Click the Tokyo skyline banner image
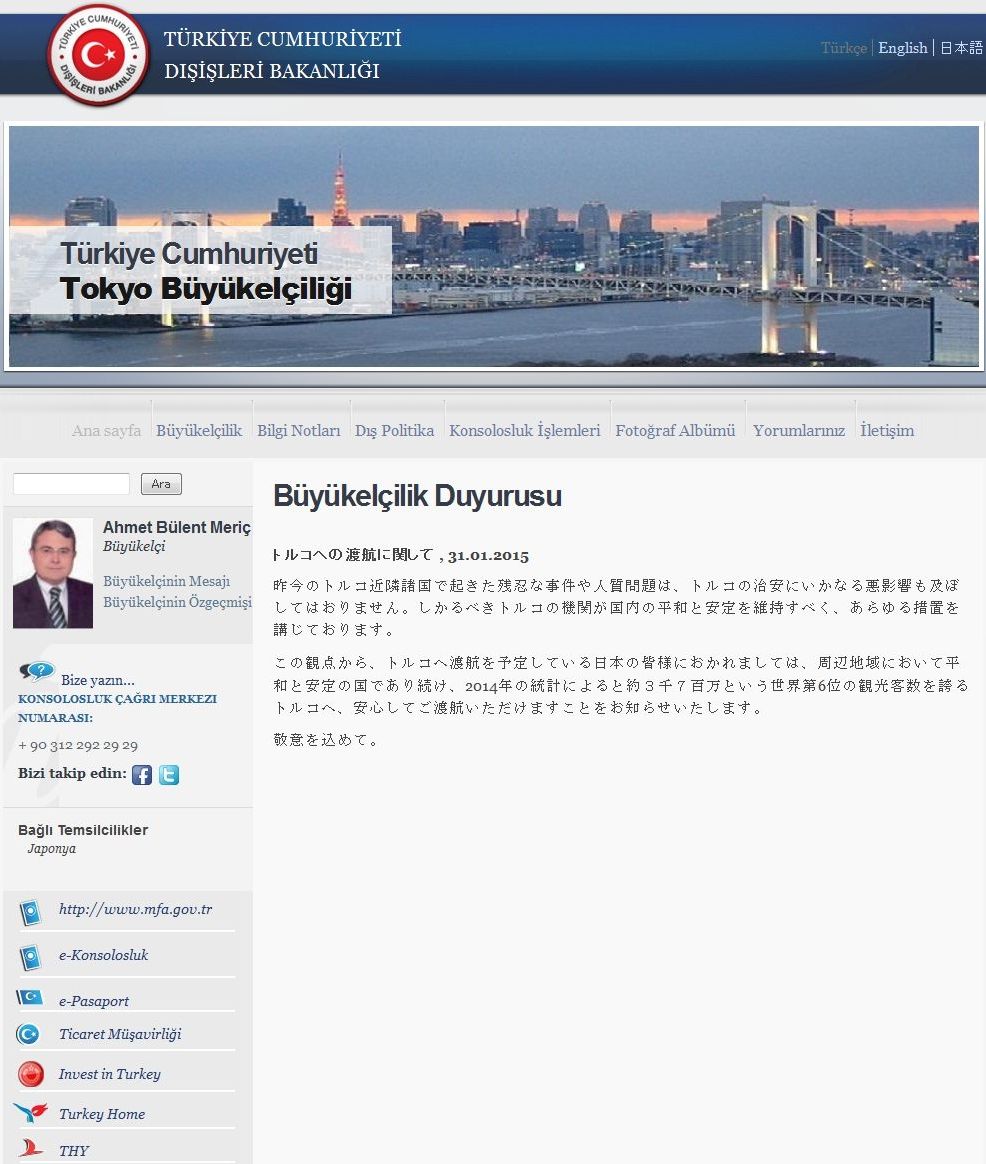The height and width of the screenshot is (1164, 986). (x=494, y=246)
